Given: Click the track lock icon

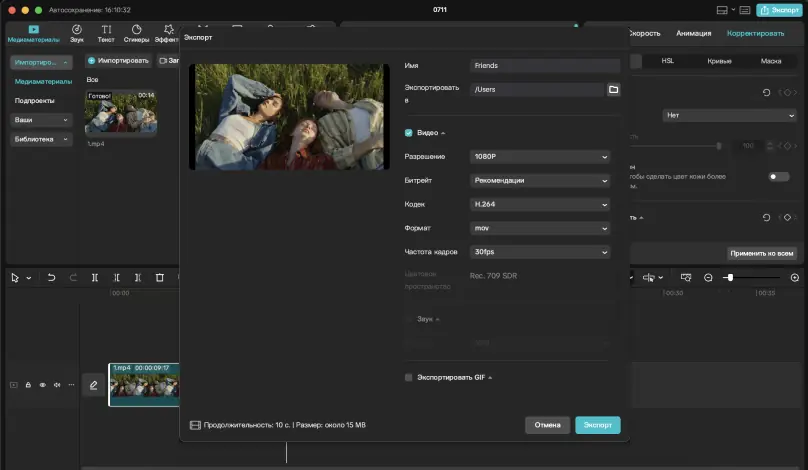Looking at the screenshot, I should [28, 385].
